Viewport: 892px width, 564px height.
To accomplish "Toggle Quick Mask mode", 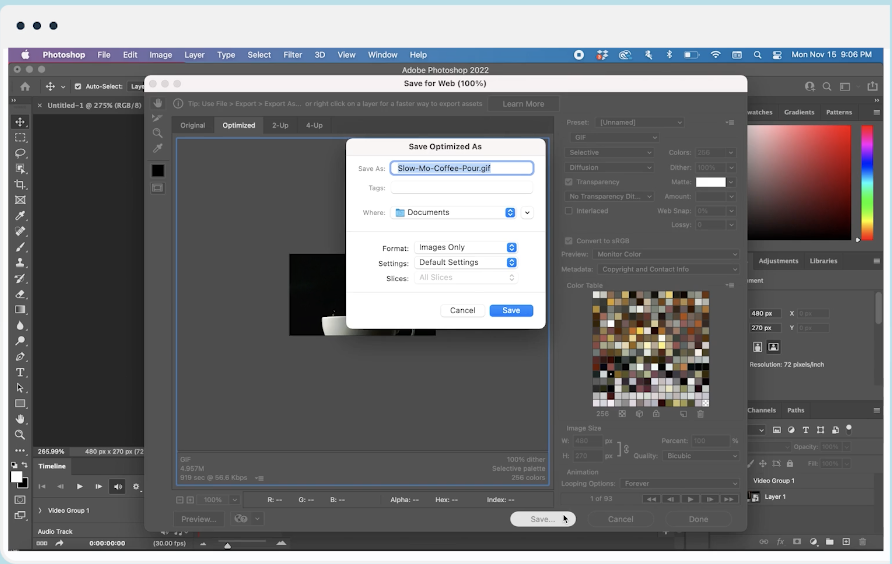I will coord(20,500).
